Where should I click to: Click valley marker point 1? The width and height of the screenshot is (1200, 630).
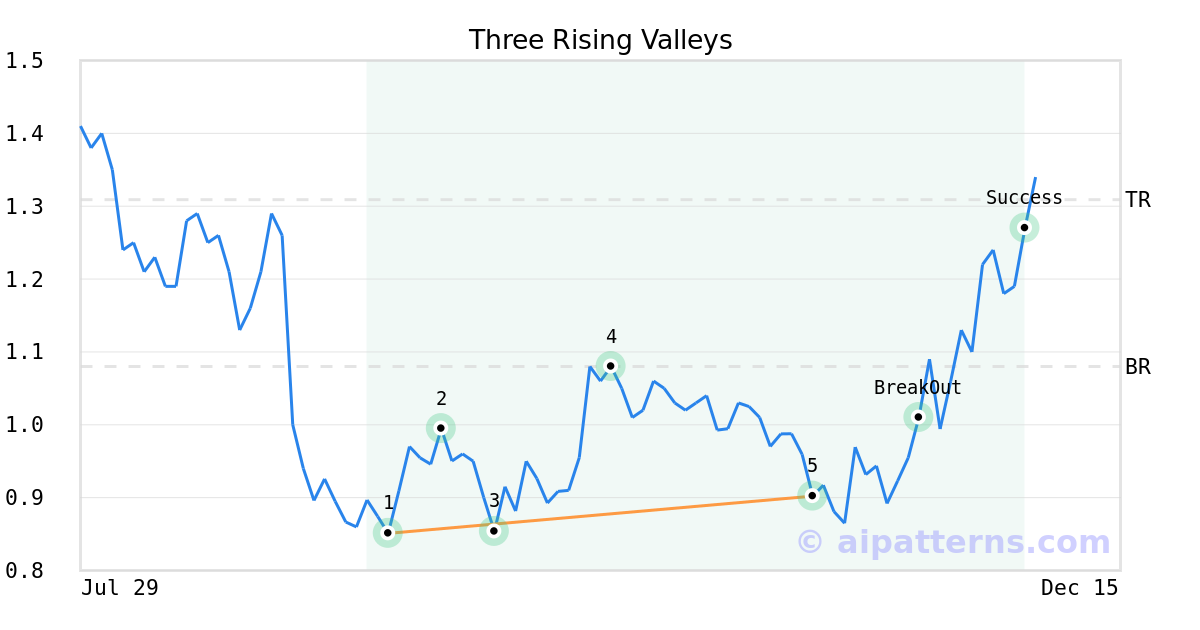click(x=388, y=533)
